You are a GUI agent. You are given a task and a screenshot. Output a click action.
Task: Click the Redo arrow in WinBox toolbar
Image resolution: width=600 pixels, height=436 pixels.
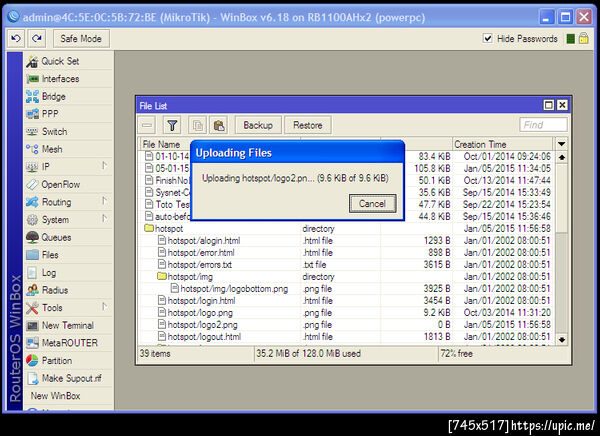[x=37, y=39]
